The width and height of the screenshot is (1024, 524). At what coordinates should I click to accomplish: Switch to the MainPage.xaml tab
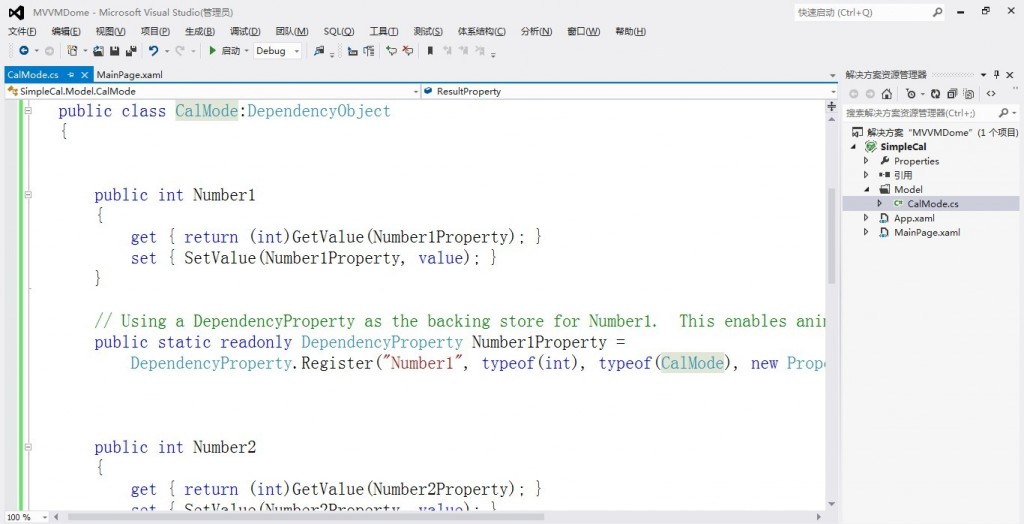[130, 75]
